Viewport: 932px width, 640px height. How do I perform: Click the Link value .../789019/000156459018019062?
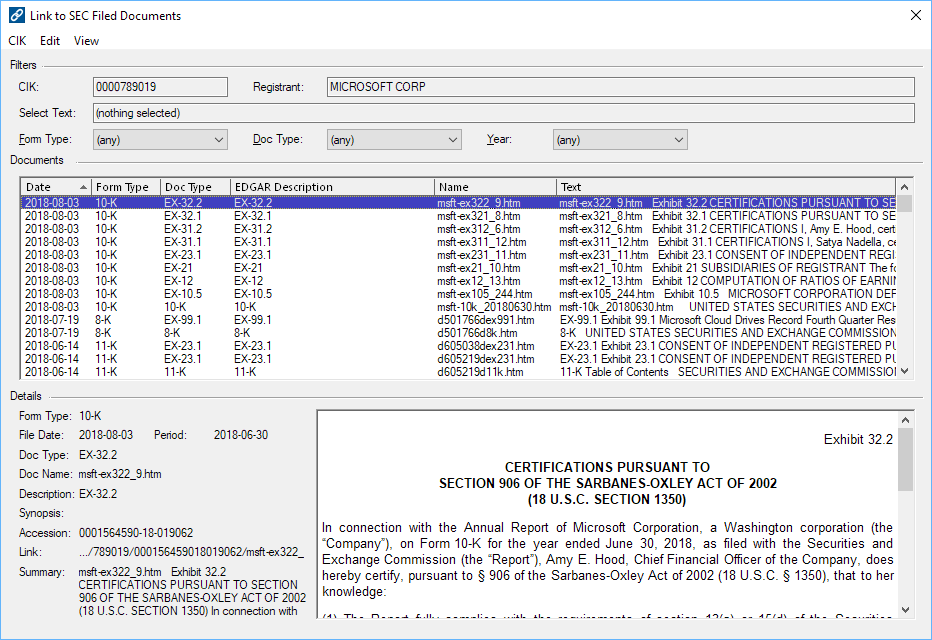click(x=191, y=552)
